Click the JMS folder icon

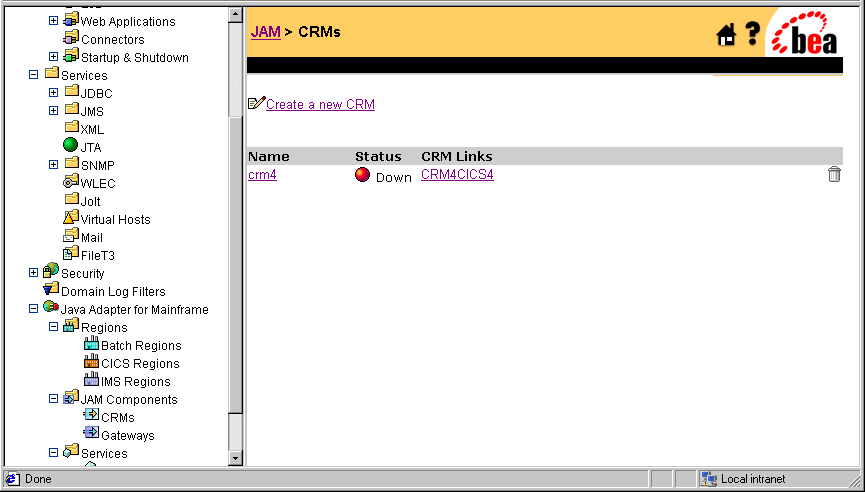[72, 109]
